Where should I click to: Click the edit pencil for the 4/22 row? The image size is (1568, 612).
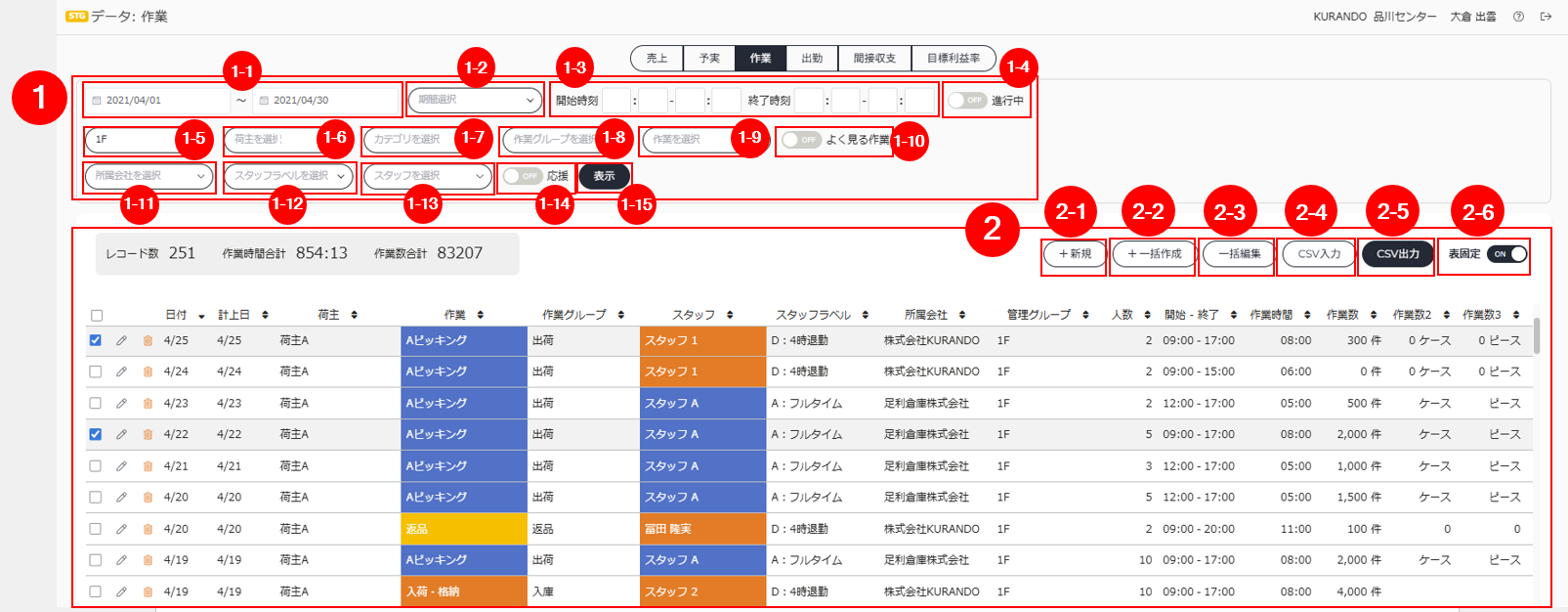pyautogui.click(x=121, y=435)
